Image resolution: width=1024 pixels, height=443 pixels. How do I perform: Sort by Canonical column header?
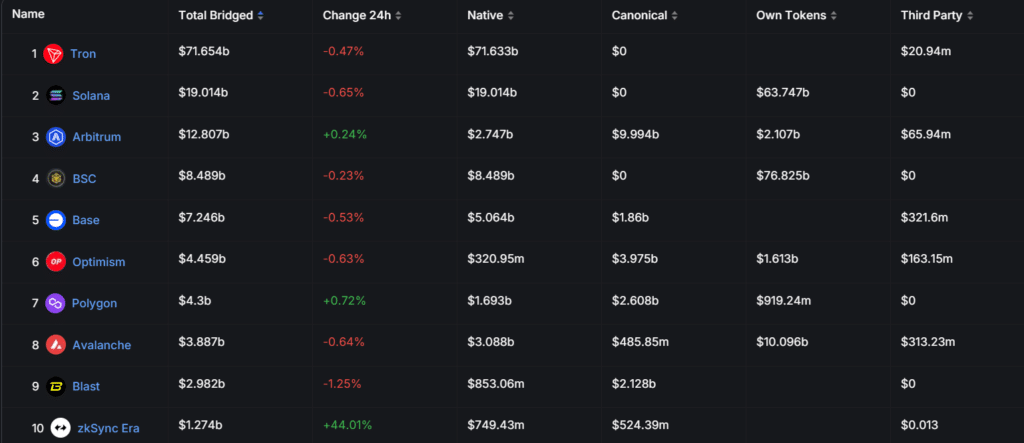(645, 15)
